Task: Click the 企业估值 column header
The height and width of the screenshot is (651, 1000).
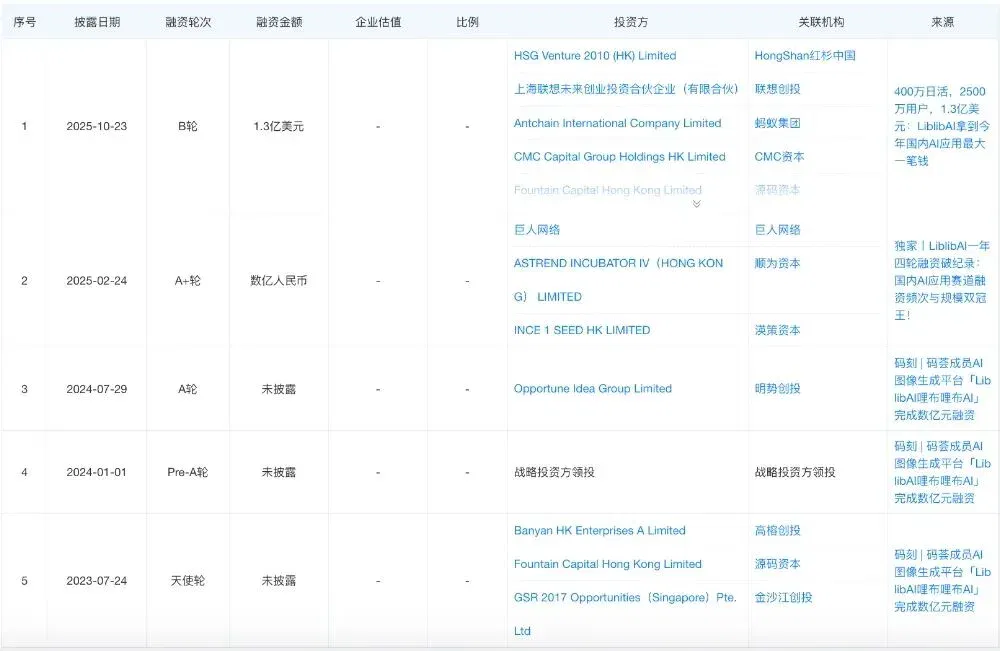Action: 378,22
